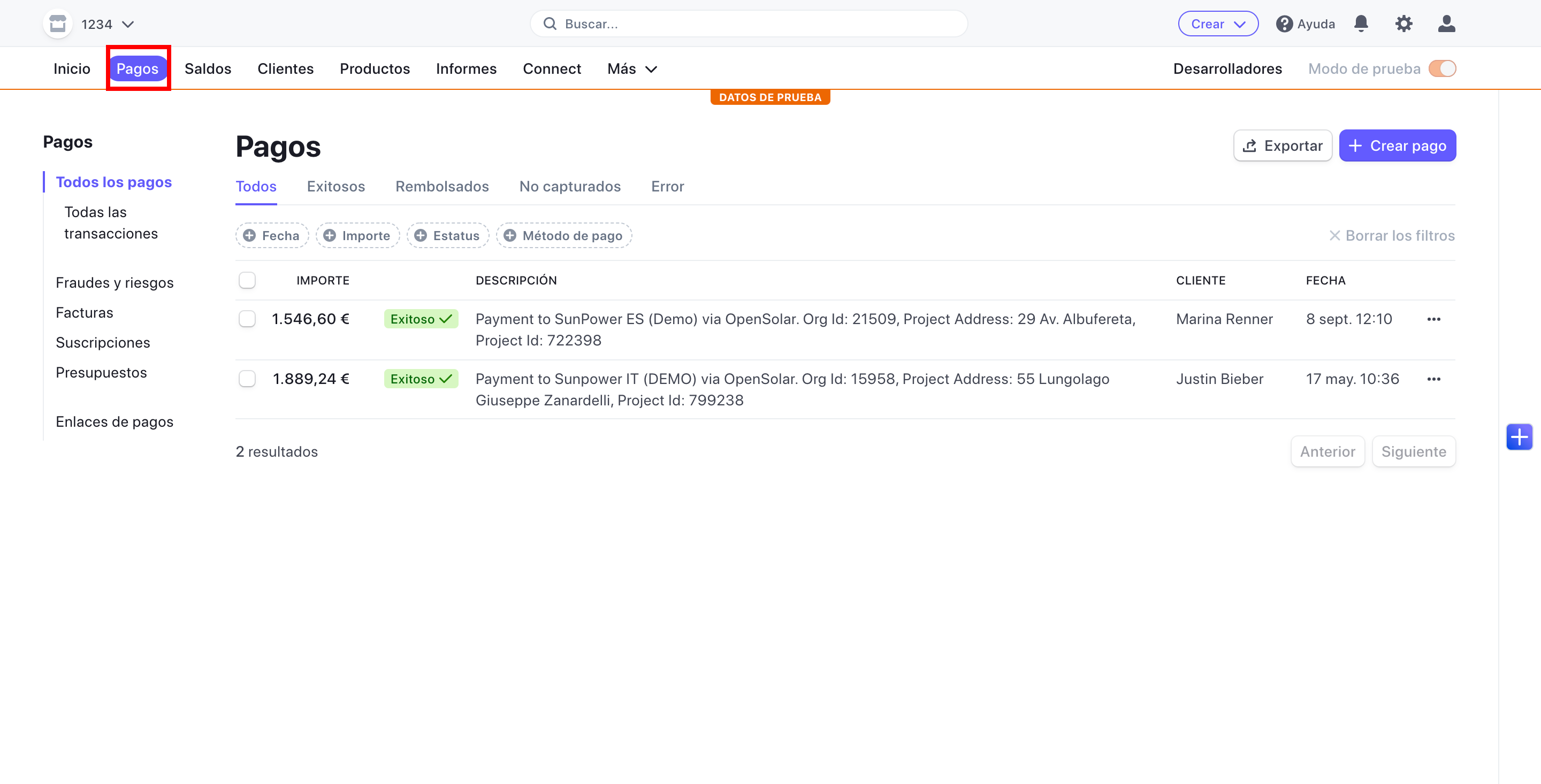The width and height of the screenshot is (1541, 784).
Task: Select the Todos tab
Action: 256,187
